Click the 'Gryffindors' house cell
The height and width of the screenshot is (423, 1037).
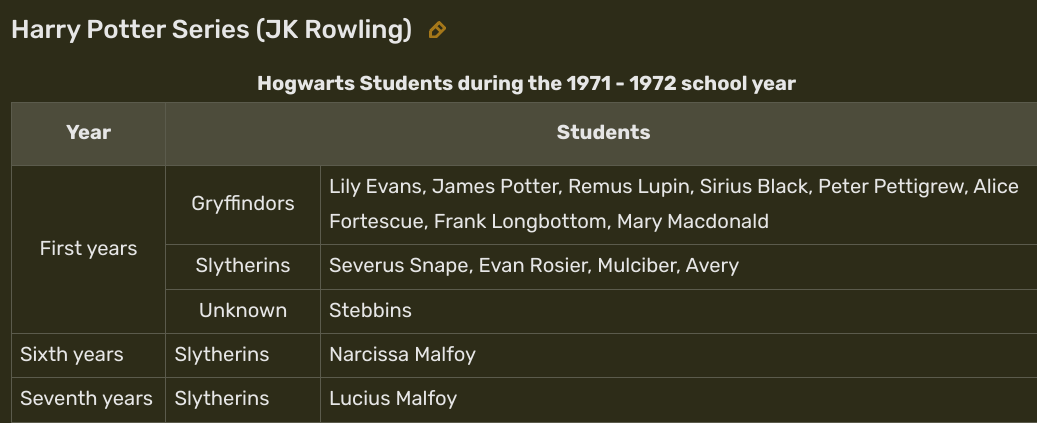point(243,204)
